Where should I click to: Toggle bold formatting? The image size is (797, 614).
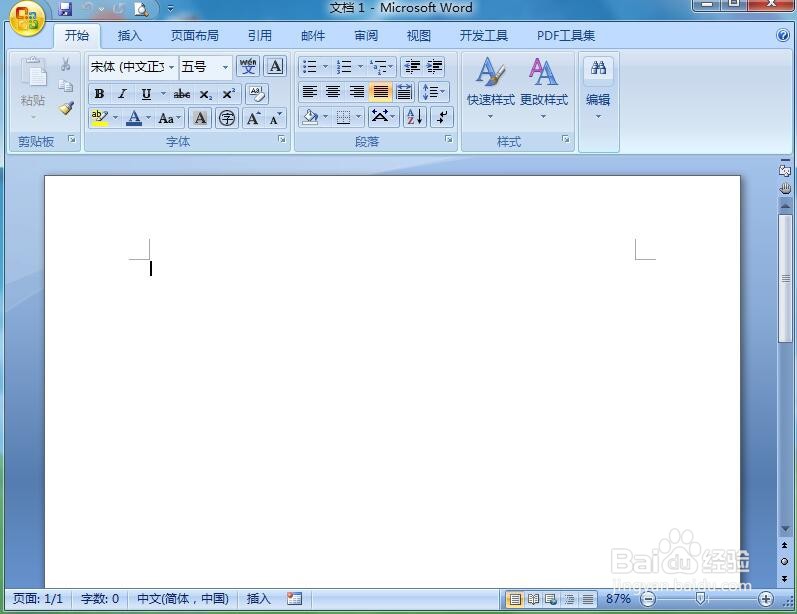tap(99, 94)
